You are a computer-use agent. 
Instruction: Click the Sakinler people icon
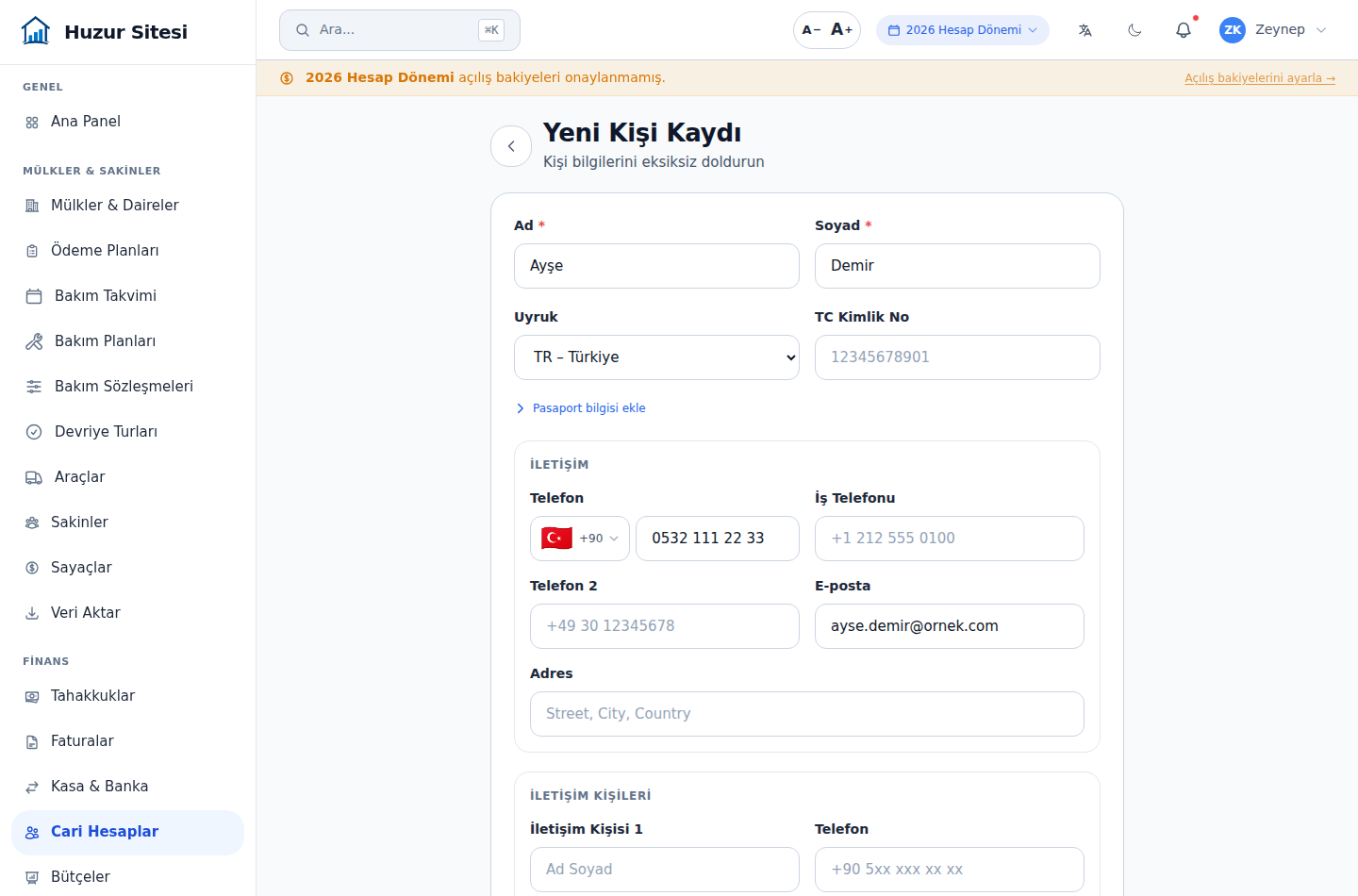[32, 523]
